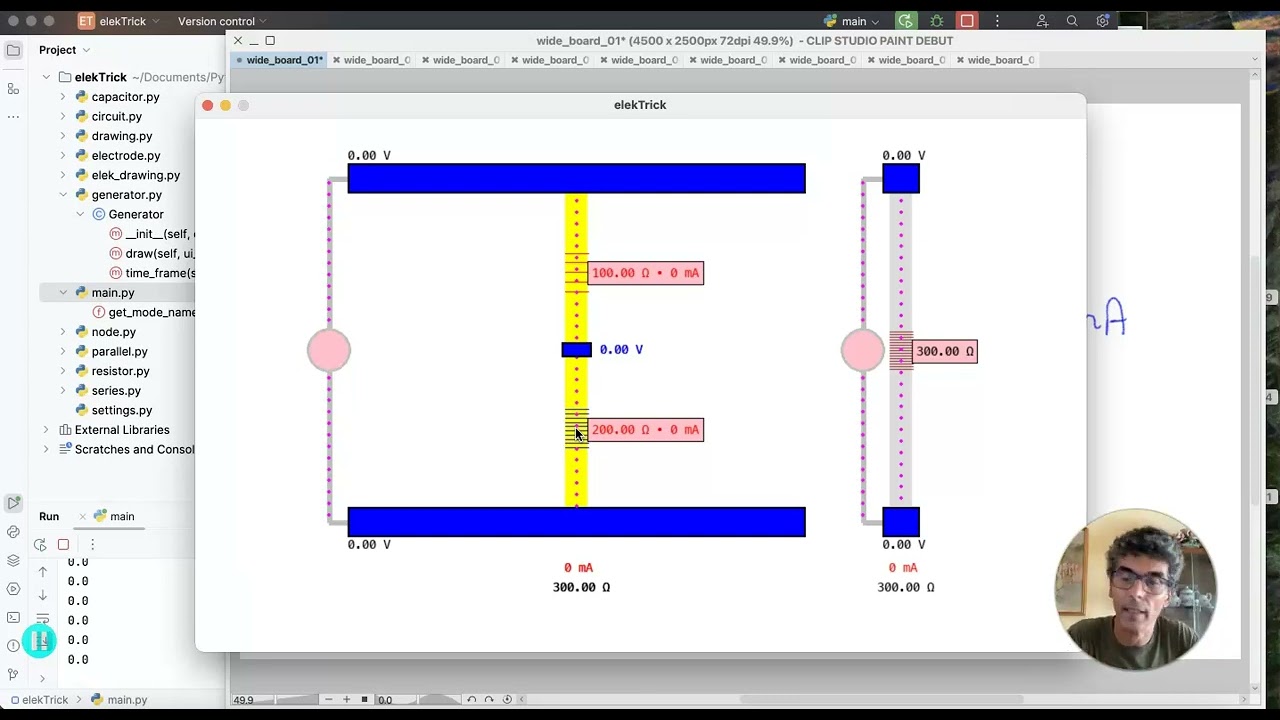Image resolution: width=1280 pixels, height=720 pixels.
Task: Click elekTrick breadcrumb in status bar
Action: pos(39,700)
